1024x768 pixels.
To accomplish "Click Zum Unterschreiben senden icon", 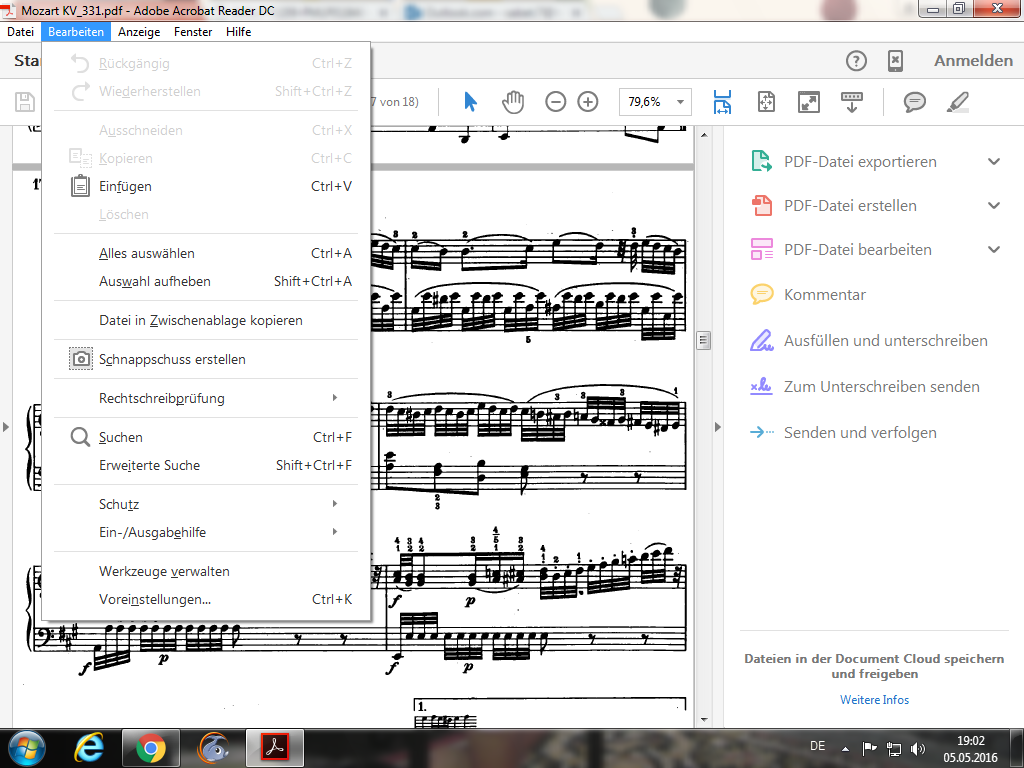I will pyautogui.click(x=761, y=387).
